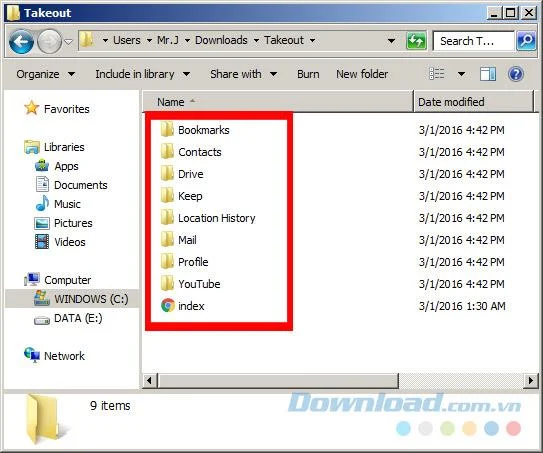The height and width of the screenshot is (453, 543).
Task: Click the horizontal scrollbar thumb
Action: pos(278,381)
